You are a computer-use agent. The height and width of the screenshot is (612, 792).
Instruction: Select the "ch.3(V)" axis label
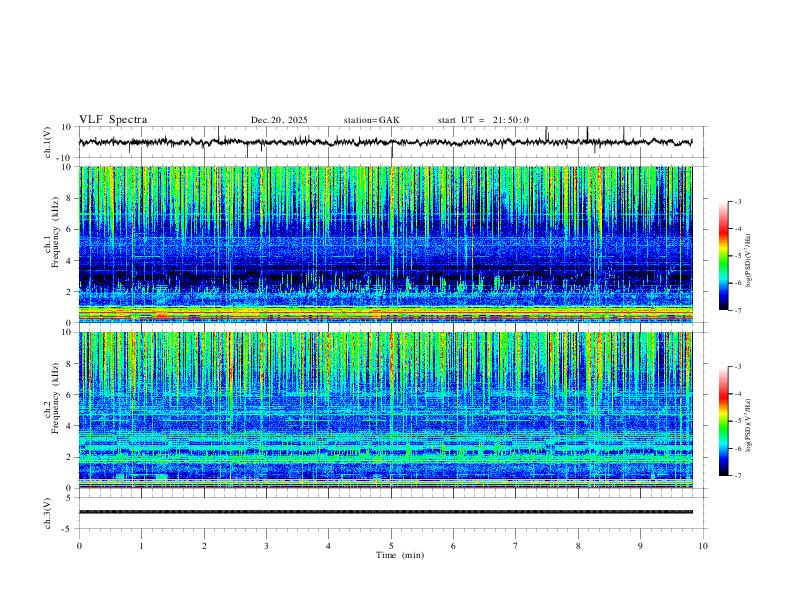48,513
